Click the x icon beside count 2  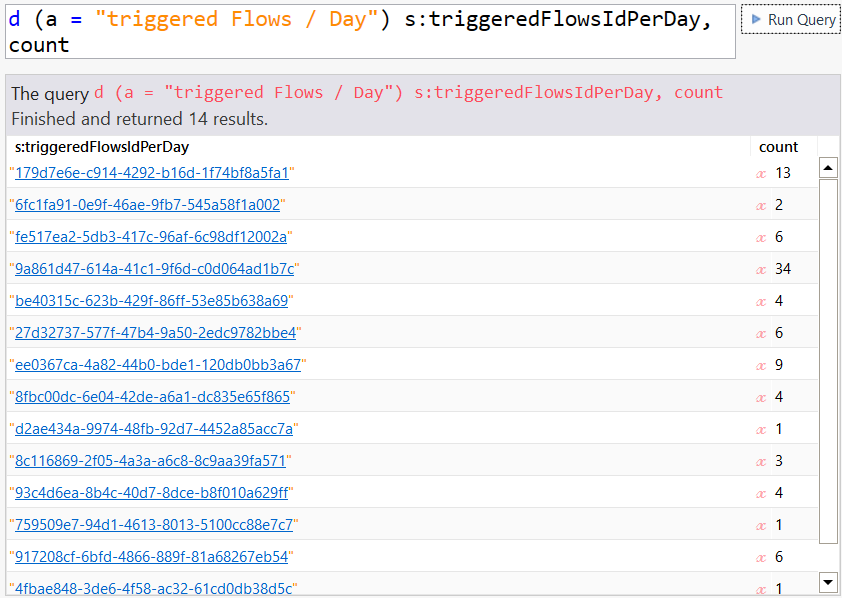(x=761, y=205)
